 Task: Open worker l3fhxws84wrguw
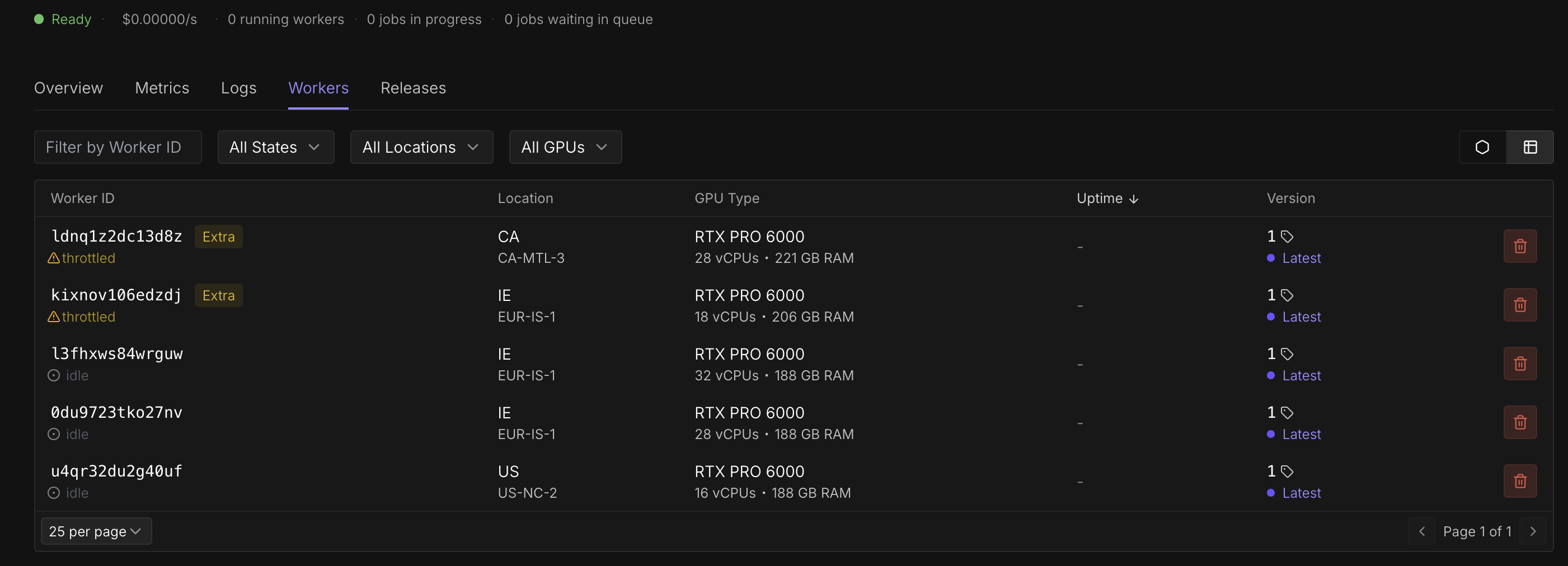pyautogui.click(x=117, y=354)
